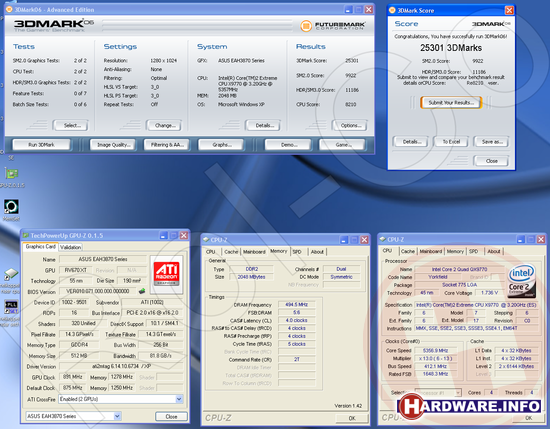
Task: Click the Futuremark Corporation logo
Action: 333,26
